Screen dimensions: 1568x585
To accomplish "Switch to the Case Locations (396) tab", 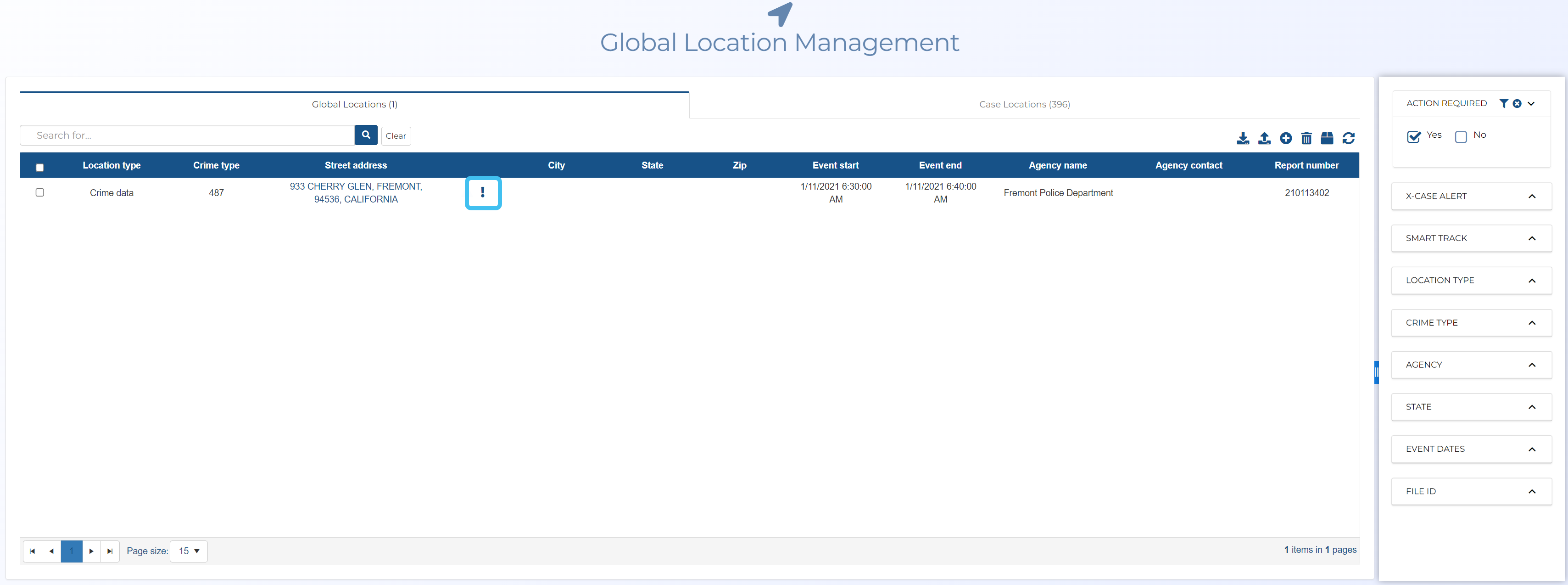I will click(x=1024, y=104).
